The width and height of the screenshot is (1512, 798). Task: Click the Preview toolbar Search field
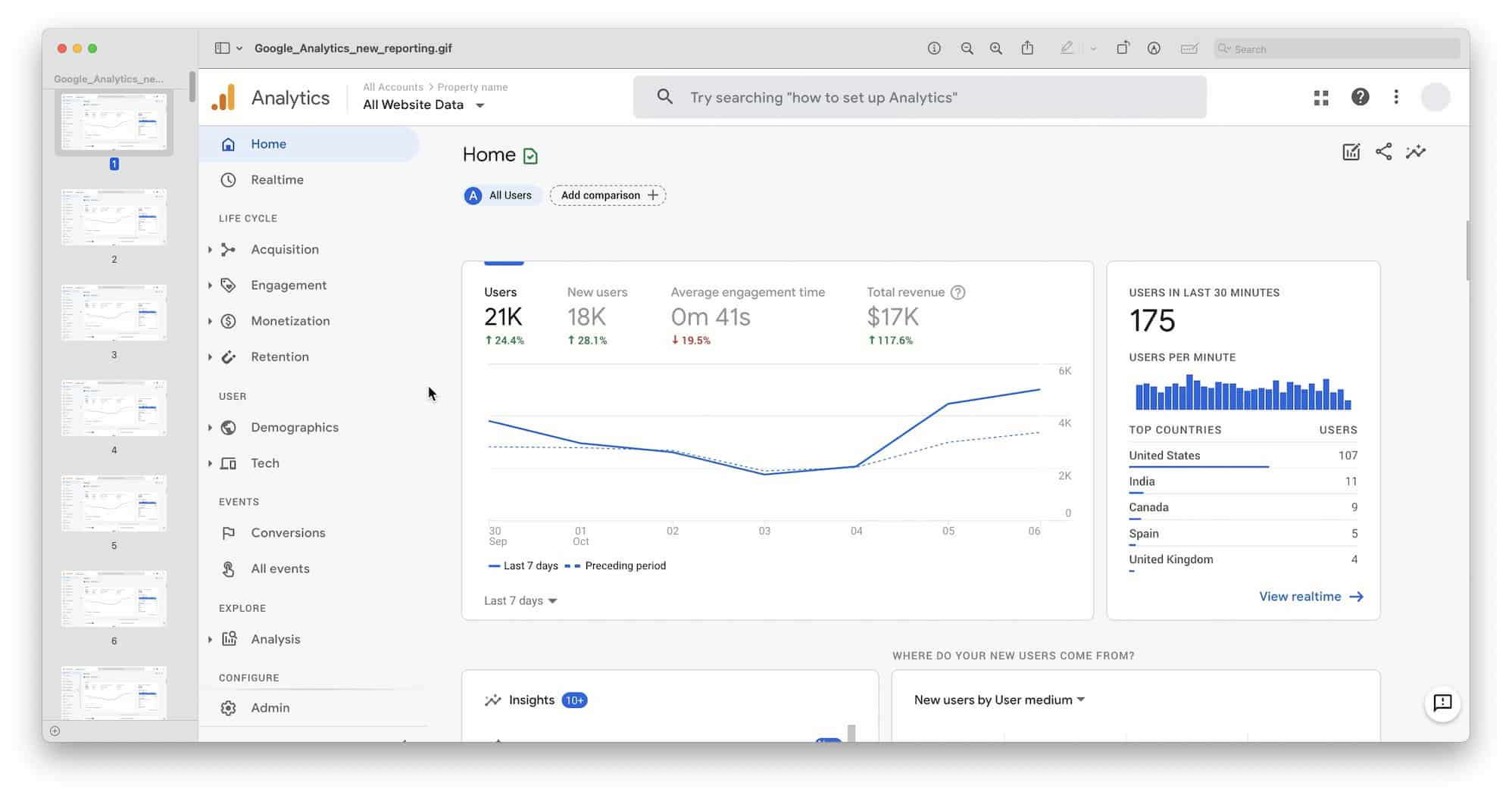[x=1337, y=48]
